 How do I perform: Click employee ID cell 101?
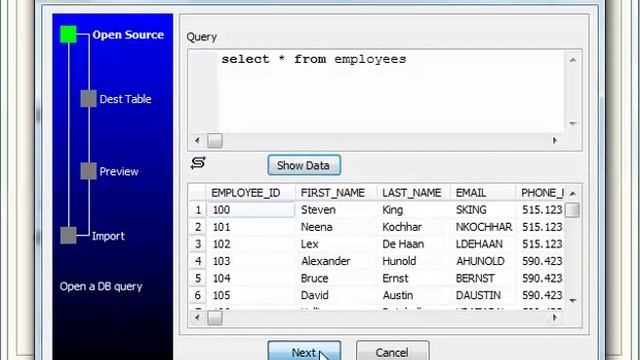[251, 227]
